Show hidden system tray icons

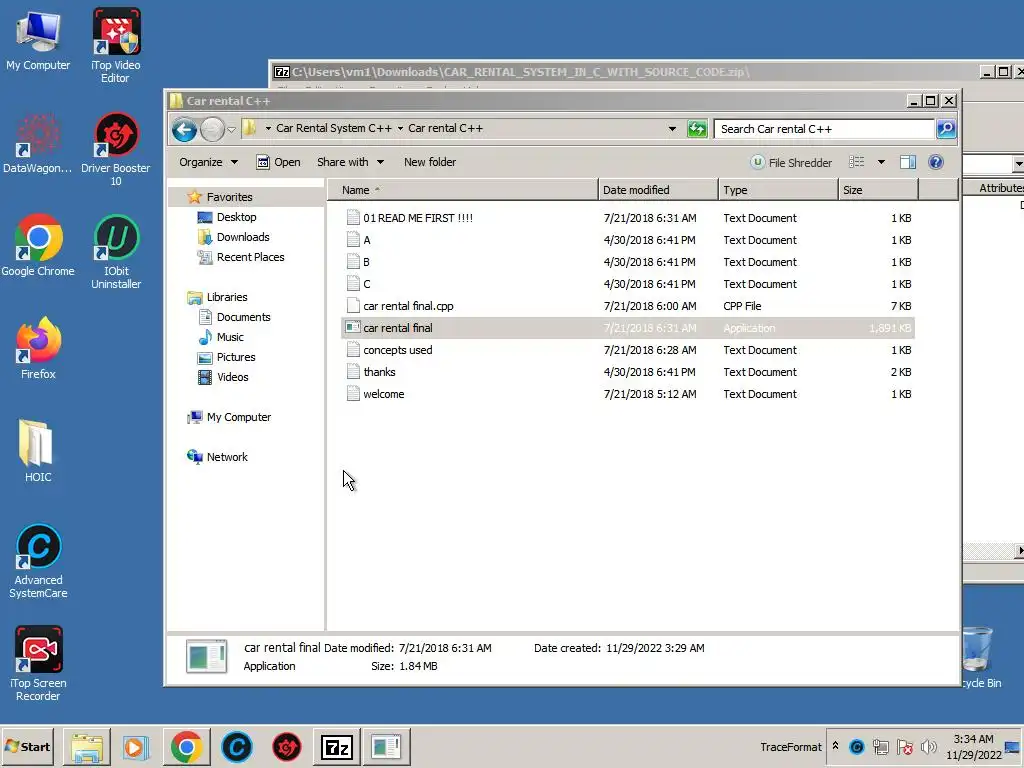(x=835, y=745)
